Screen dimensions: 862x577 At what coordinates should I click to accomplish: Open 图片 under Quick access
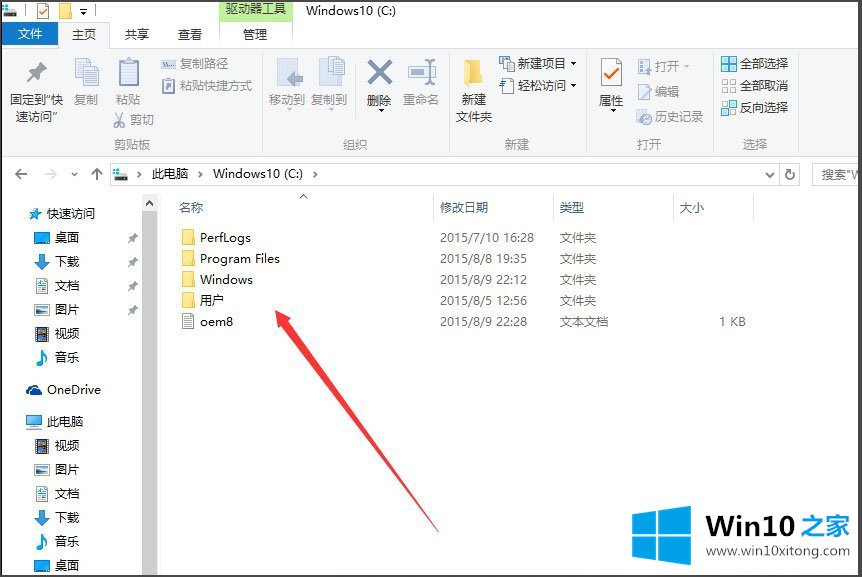coord(57,309)
